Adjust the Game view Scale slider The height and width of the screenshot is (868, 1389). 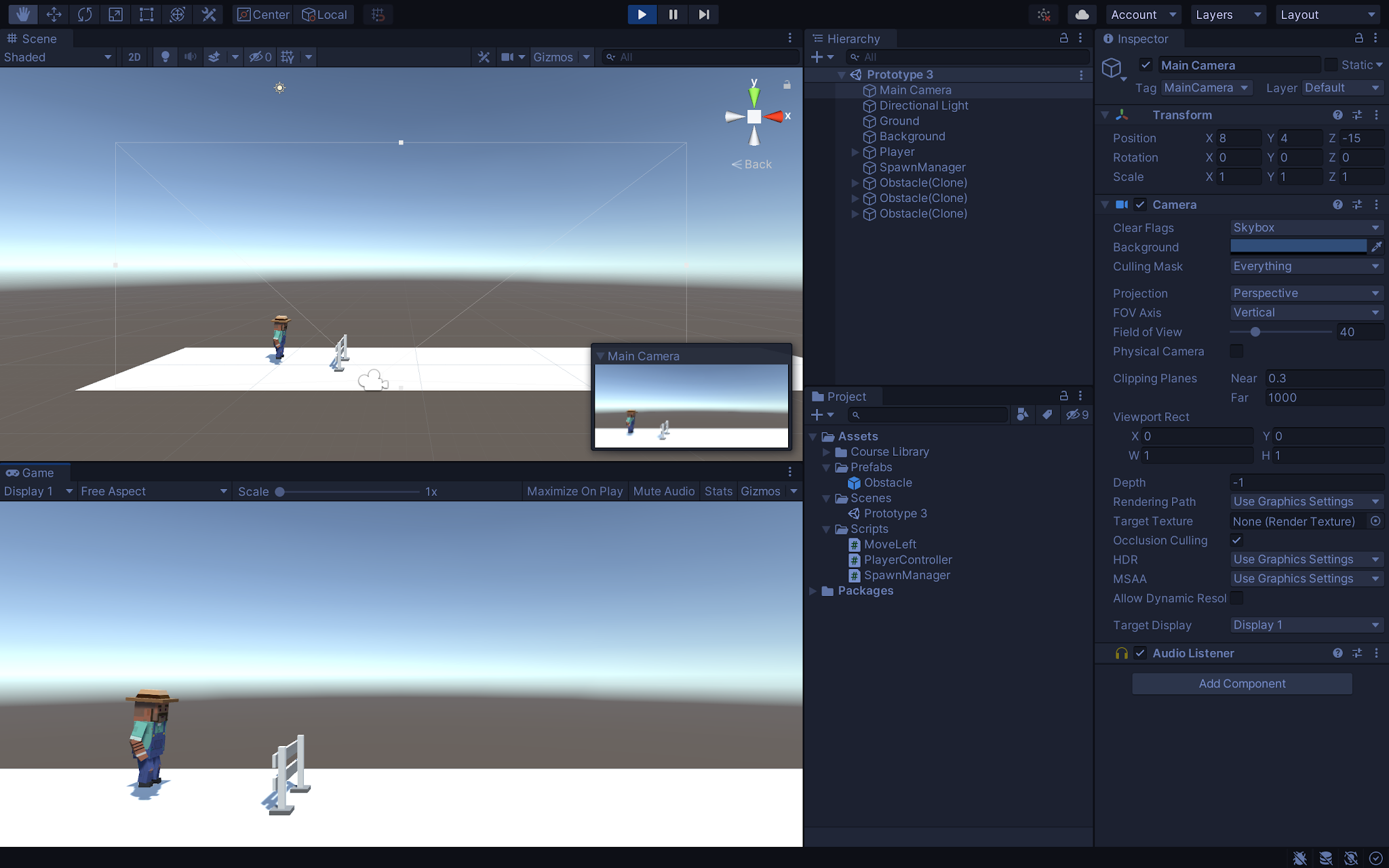click(349, 492)
